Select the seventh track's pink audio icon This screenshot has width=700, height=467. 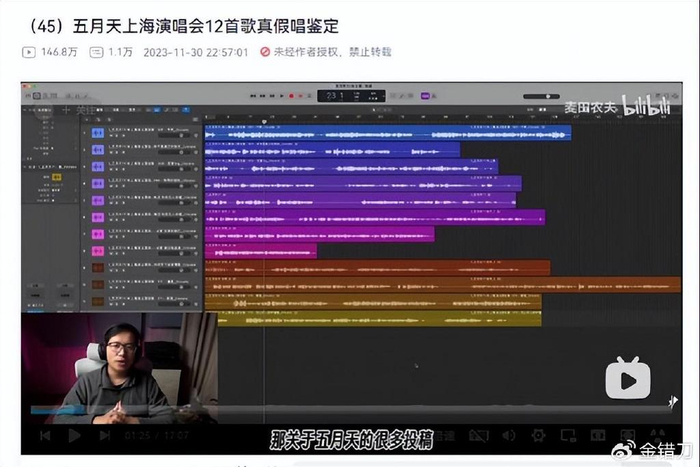[98, 234]
